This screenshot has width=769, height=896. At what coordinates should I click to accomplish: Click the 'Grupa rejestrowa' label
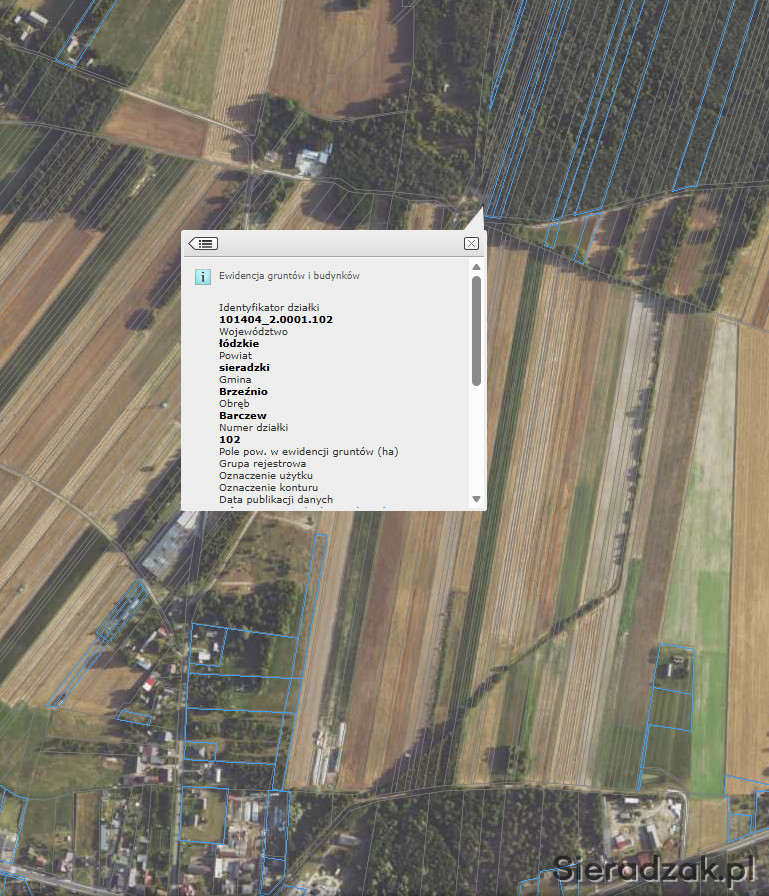[262, 463]
